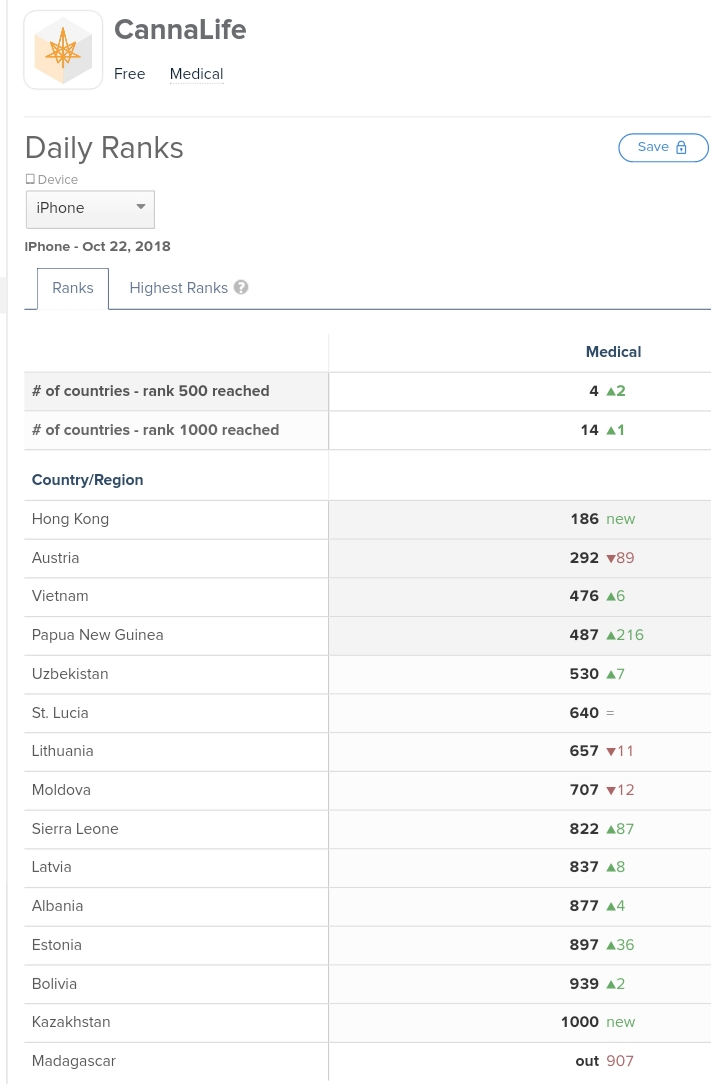Select the equals indicator beside St. Lucia

(x=609, y=713)
